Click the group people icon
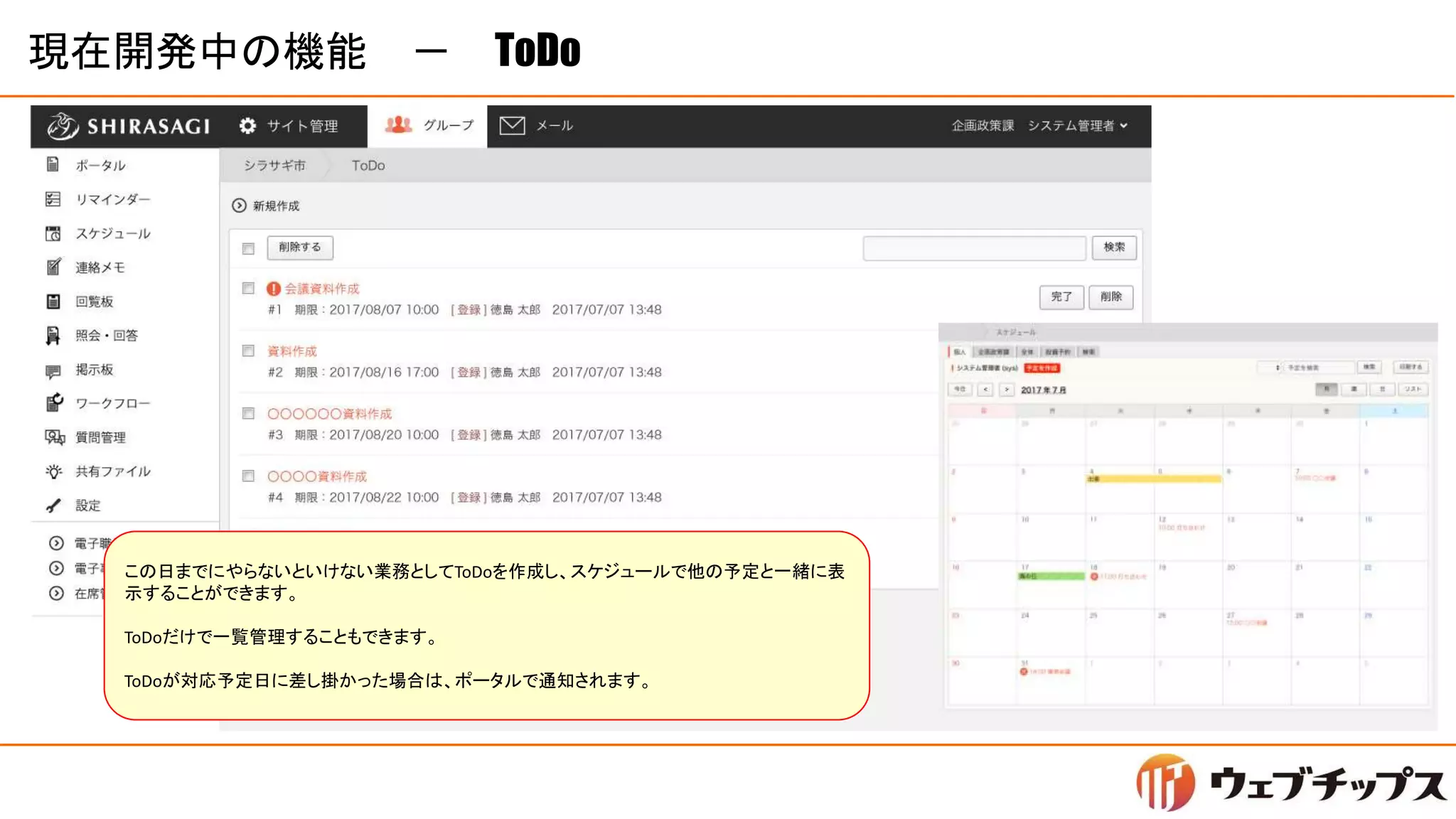 [x=399, y=125]
